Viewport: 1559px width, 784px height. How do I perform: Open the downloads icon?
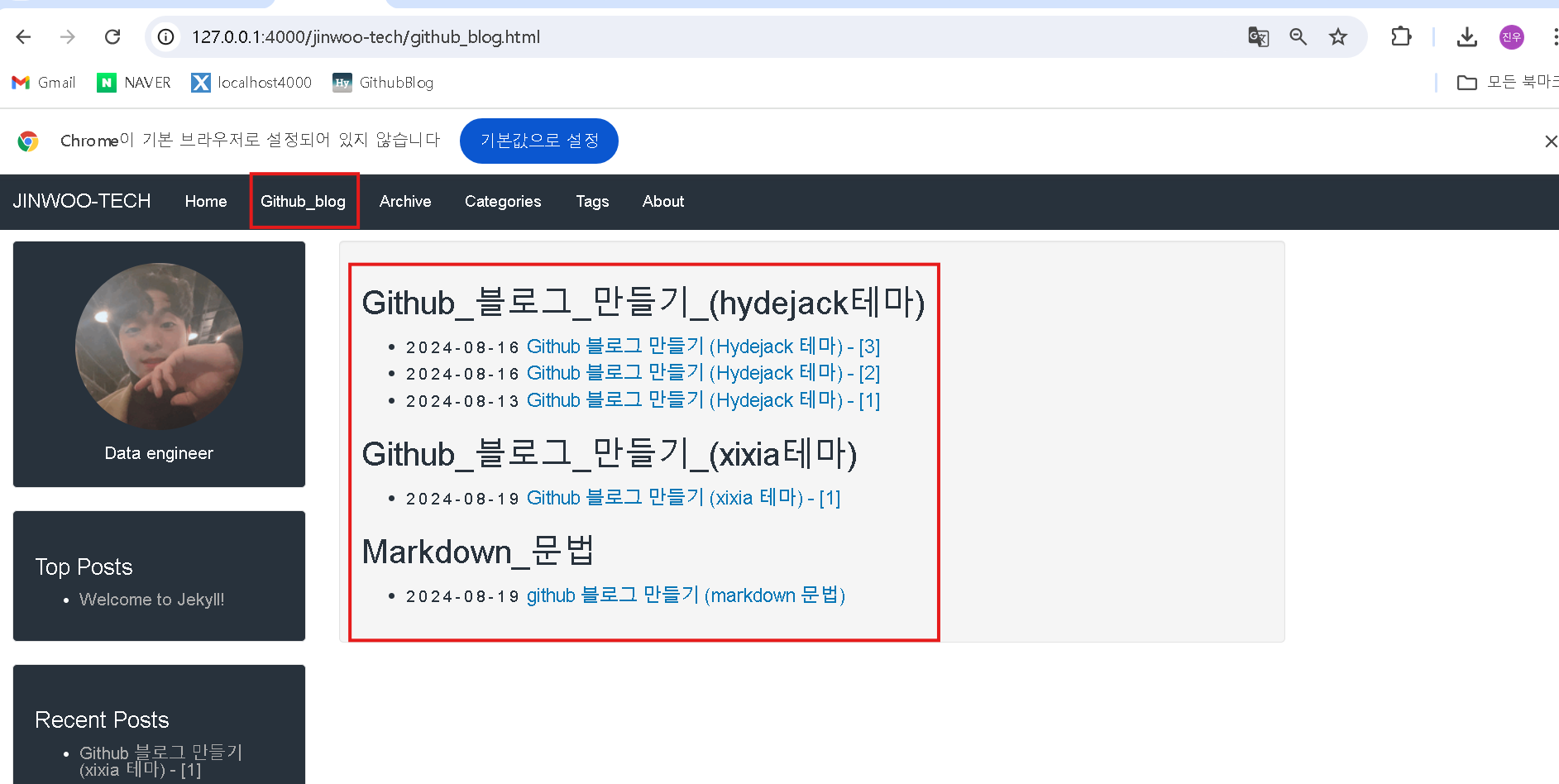[x=1467, y=37]
